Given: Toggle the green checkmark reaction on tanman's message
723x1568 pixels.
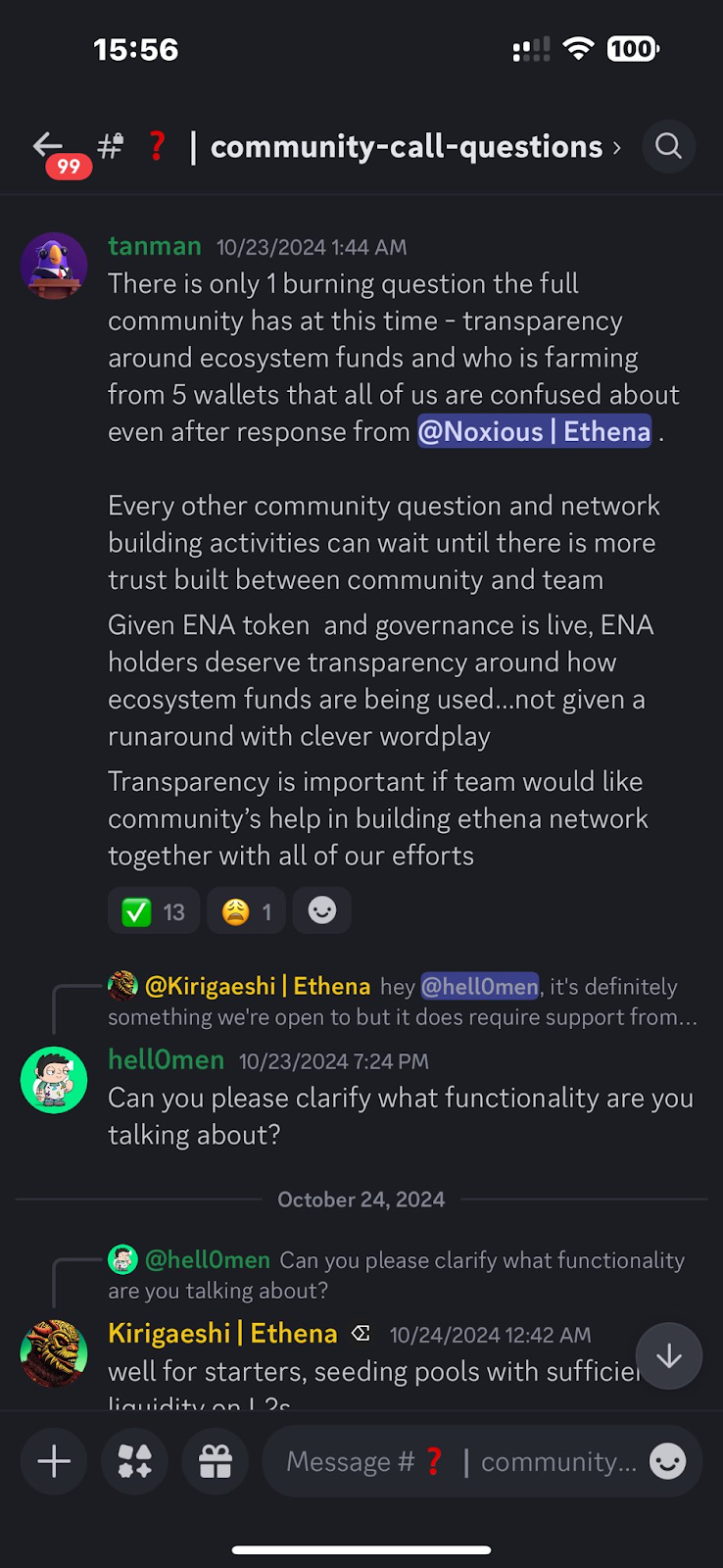Looking at the screenshot, I should 153,910.
